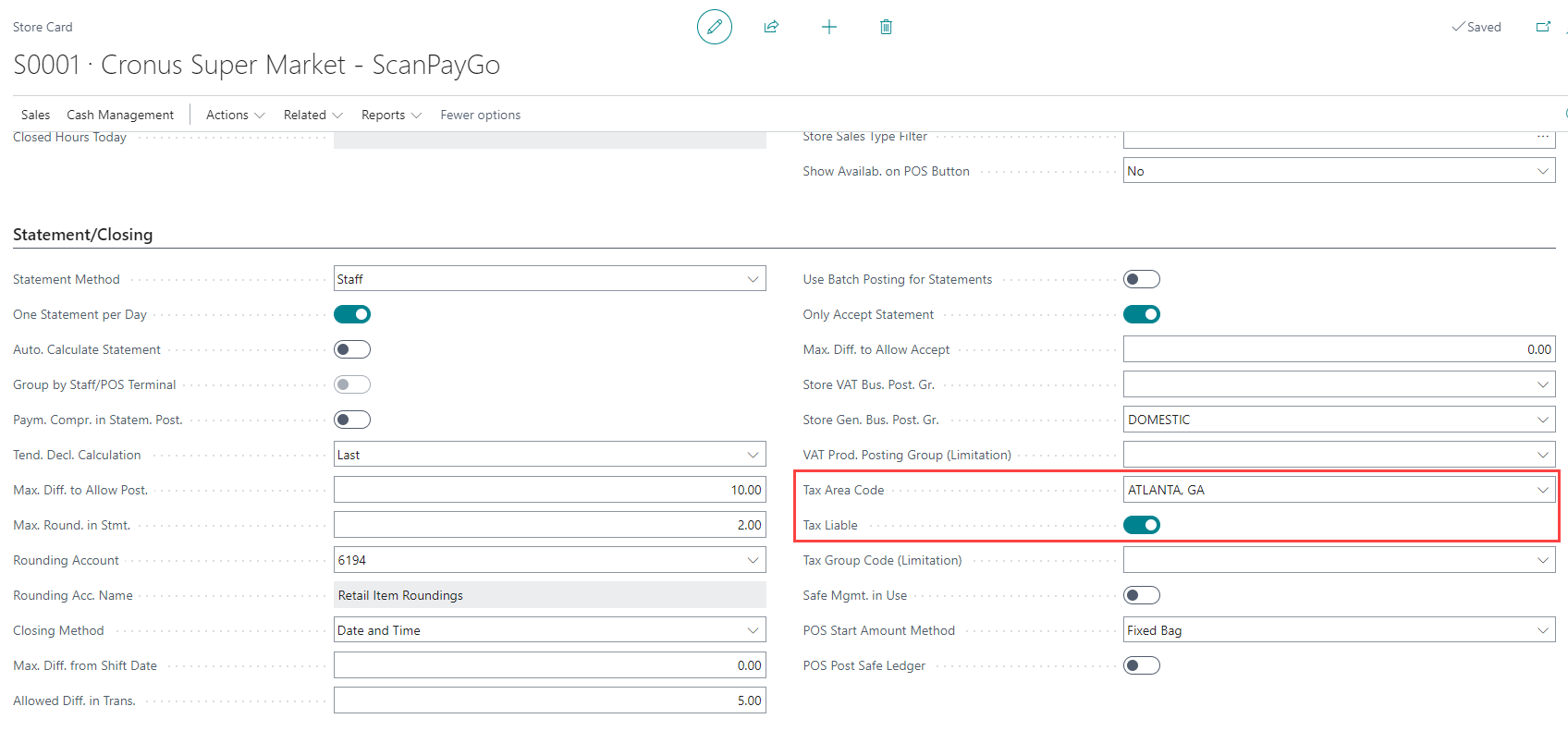Click the Max. Diff. to Allow Post. field
Image resolution: width=1568 pixels, height=743 pixels.
[549, 490]
